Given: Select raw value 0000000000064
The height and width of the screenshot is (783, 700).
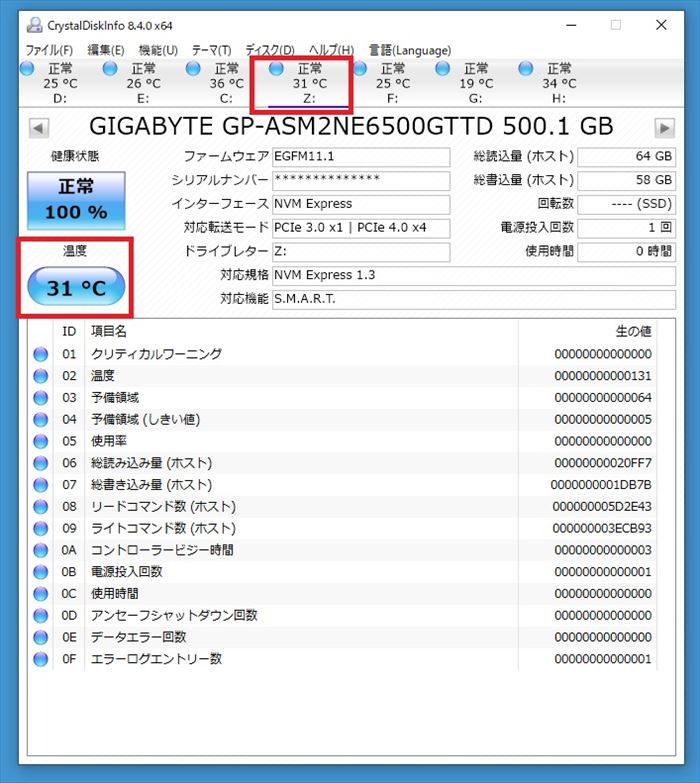Looking at the screenshot, I should point(603,398).
